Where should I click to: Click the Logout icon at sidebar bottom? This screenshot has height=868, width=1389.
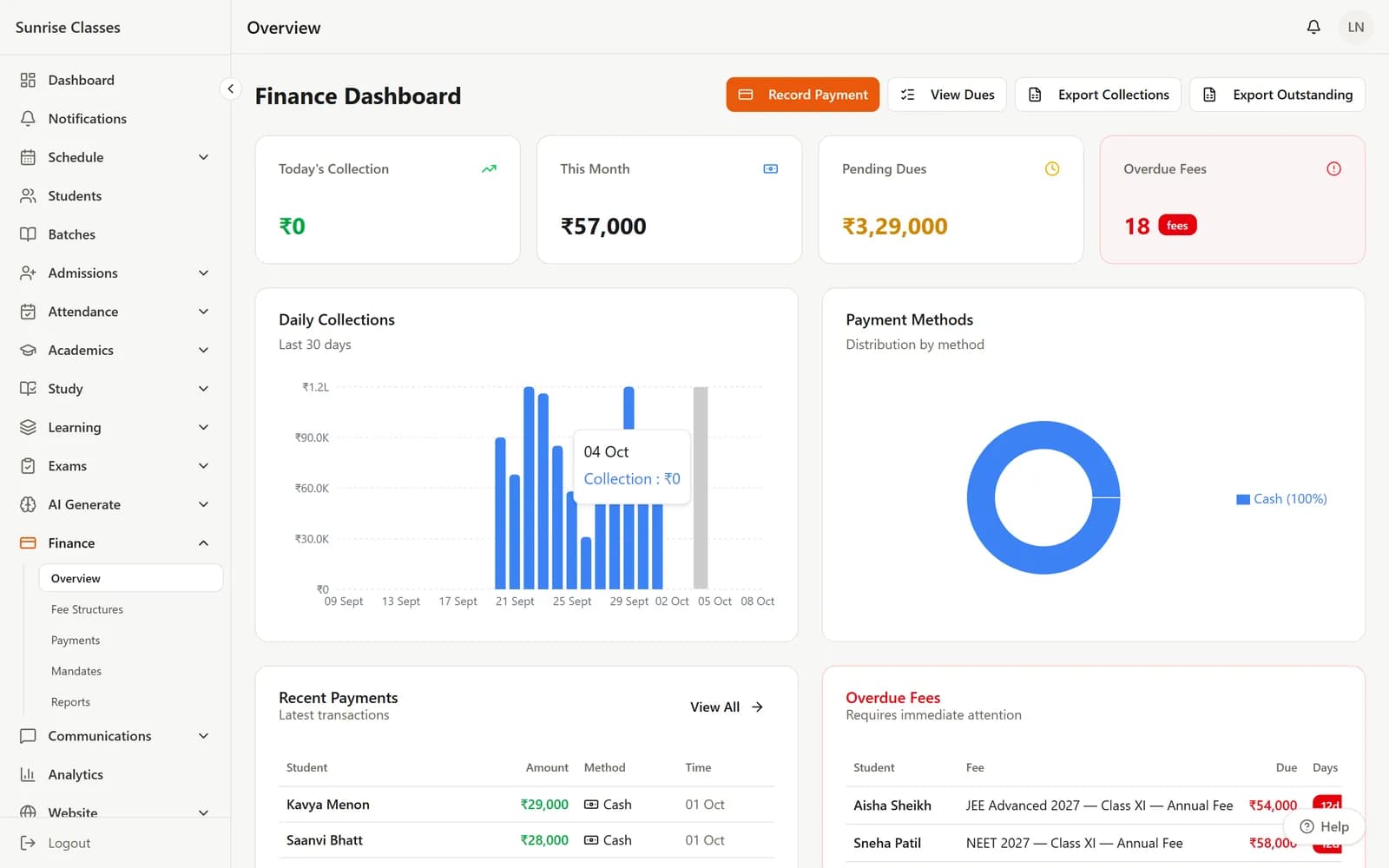coord(28,843)
